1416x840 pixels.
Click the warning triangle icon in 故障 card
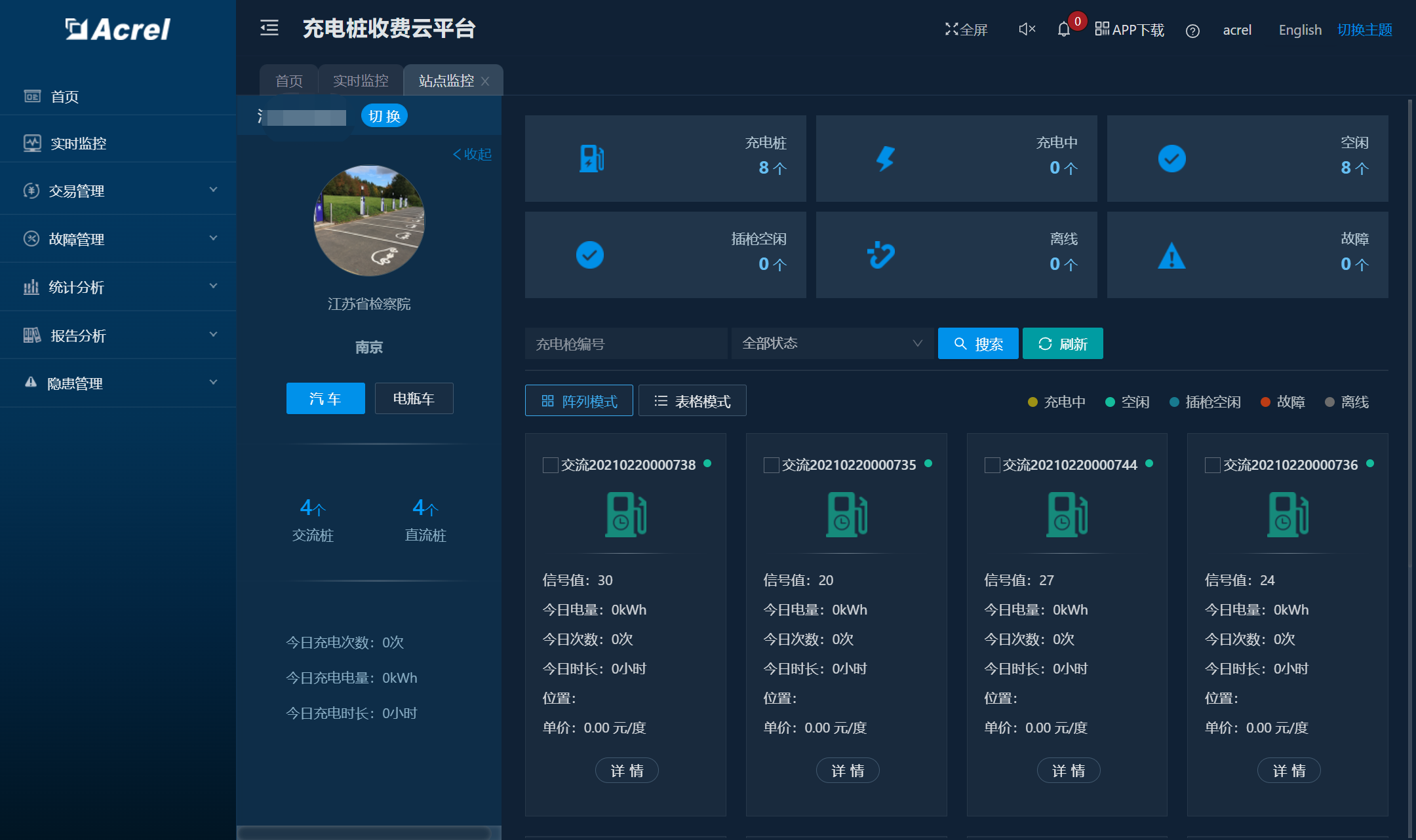click(1171, 256)
